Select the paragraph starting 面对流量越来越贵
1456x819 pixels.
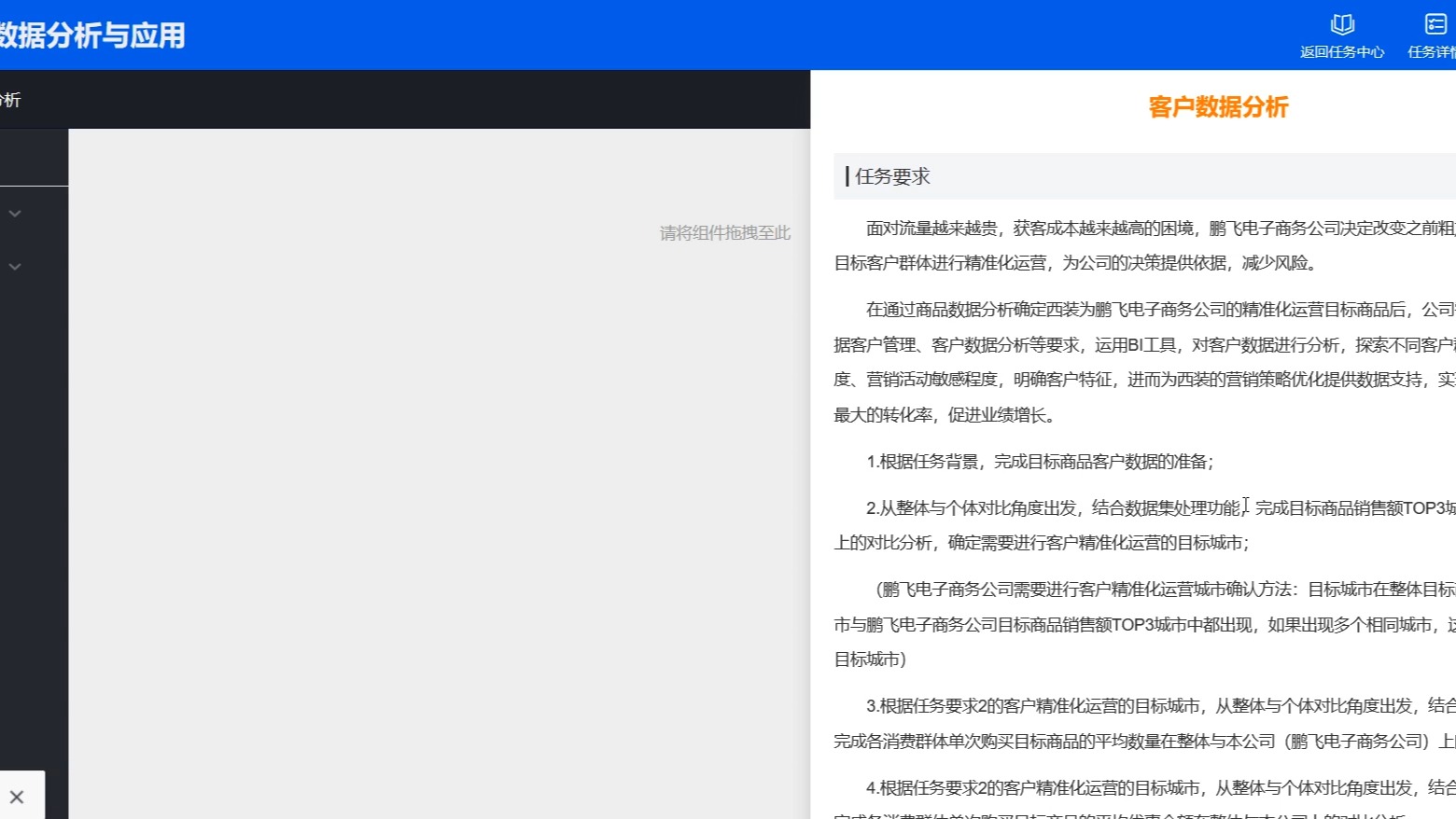pos(1144,245)
